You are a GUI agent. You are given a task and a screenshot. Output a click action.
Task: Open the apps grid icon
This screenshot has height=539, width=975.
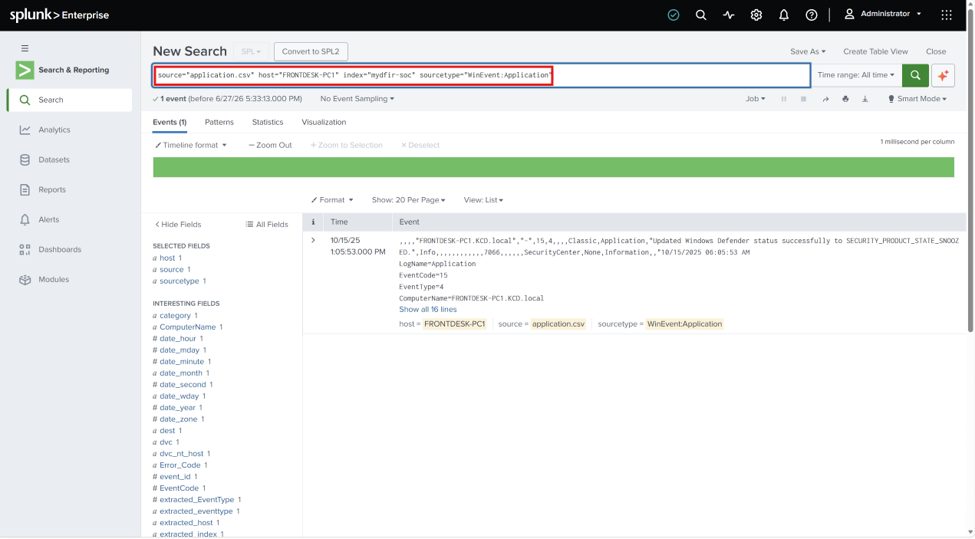click(x=946, y=15)
